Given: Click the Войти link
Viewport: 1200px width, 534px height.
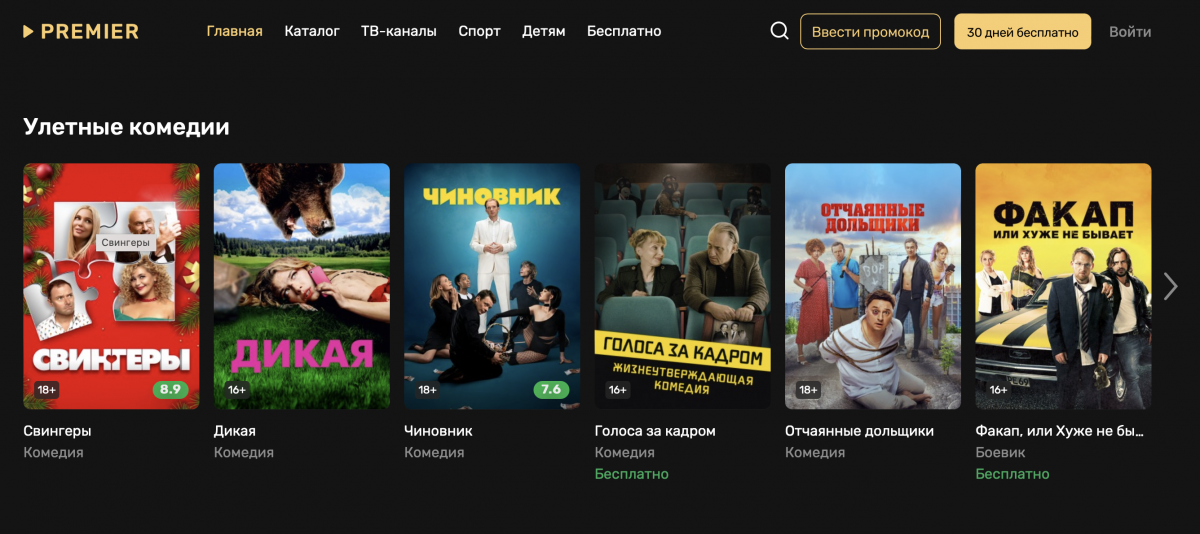Looking at the screenshot, I should (1130, 32).
